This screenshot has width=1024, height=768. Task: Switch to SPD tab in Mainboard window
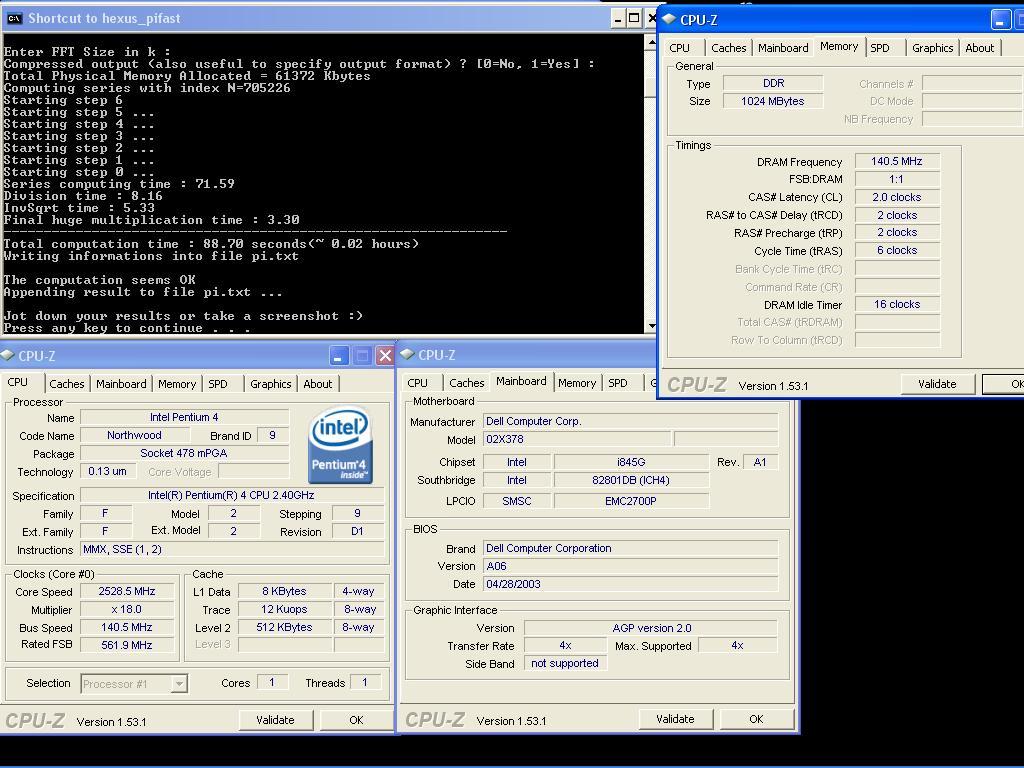click(x=618, y=383)
